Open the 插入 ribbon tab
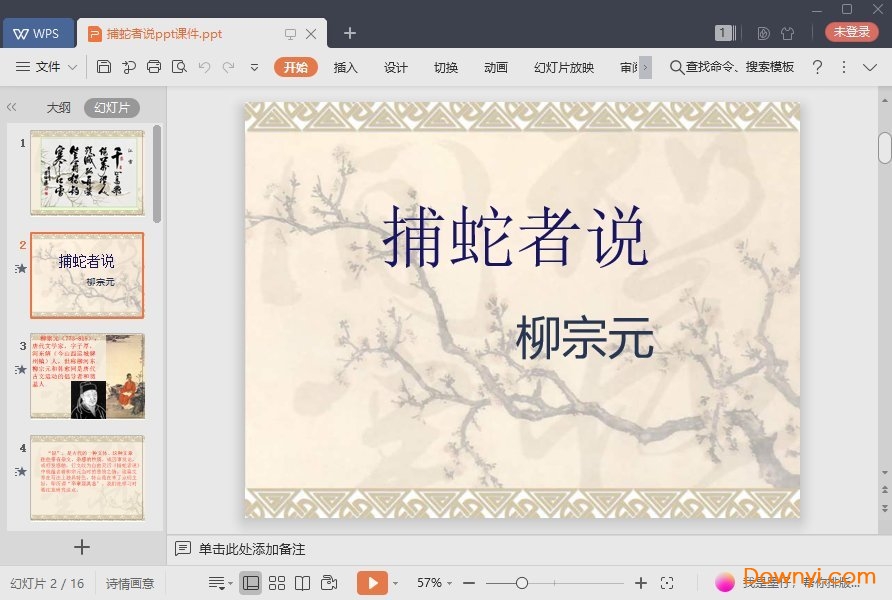 pyautogui.click(x=345, y=67)
